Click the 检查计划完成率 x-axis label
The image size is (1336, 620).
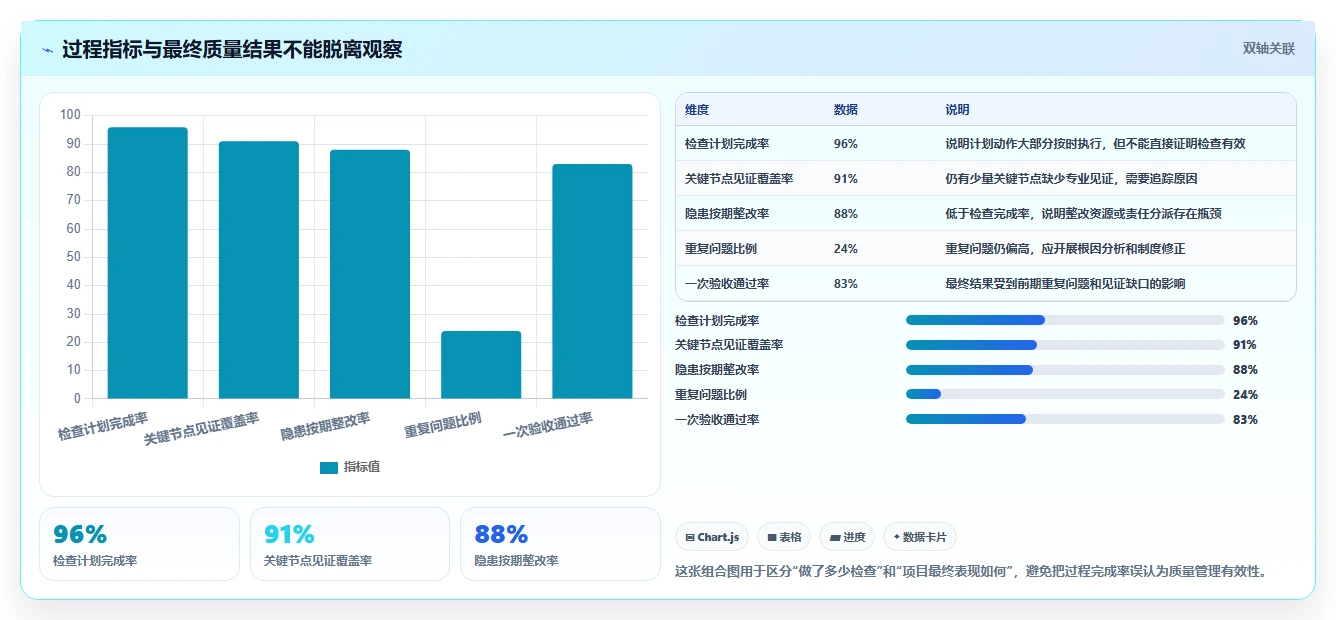103,427
